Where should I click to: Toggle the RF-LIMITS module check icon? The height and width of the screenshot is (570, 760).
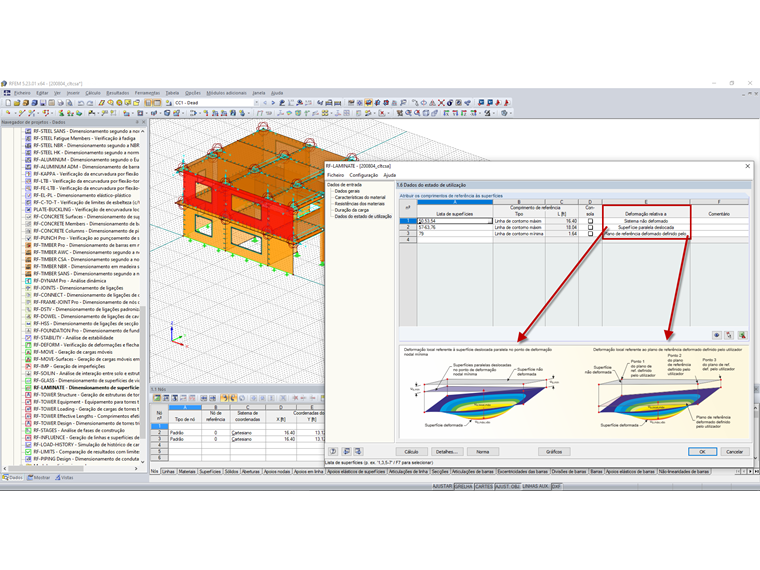(28, 452)
